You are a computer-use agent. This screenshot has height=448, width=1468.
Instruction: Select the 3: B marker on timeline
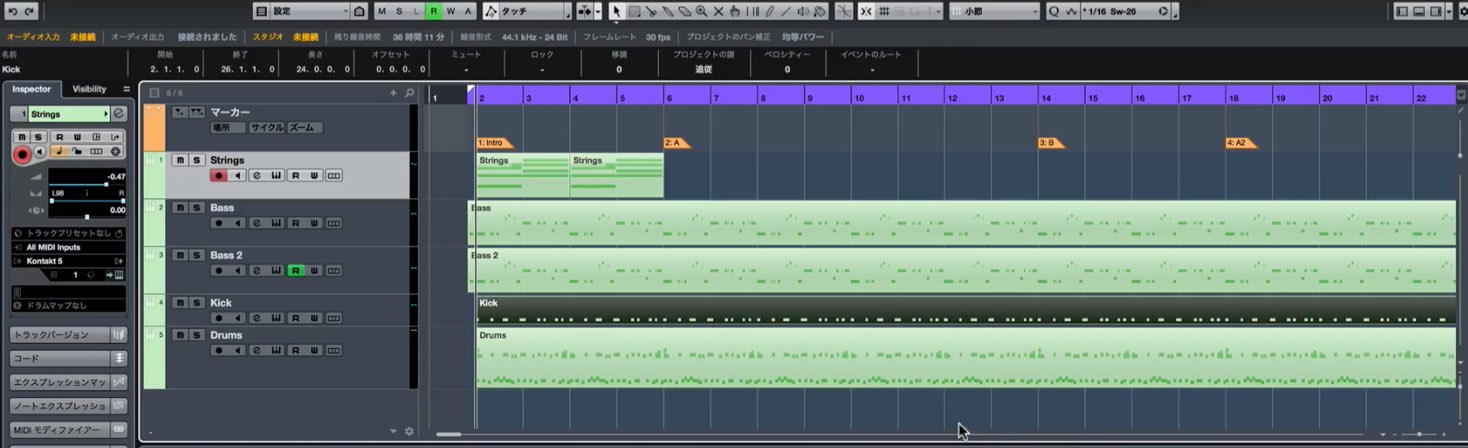(x=1050, y=143)
